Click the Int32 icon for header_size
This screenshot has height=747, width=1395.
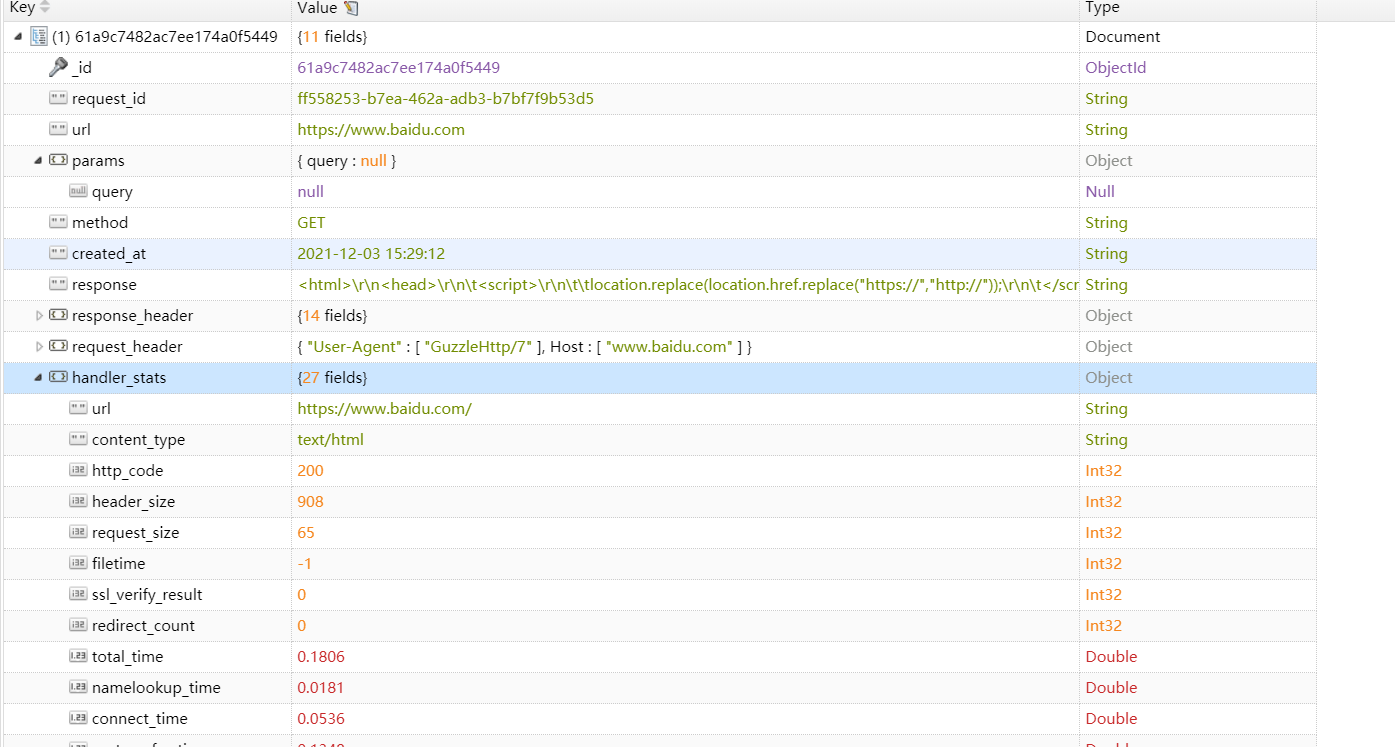pos(78,502)
